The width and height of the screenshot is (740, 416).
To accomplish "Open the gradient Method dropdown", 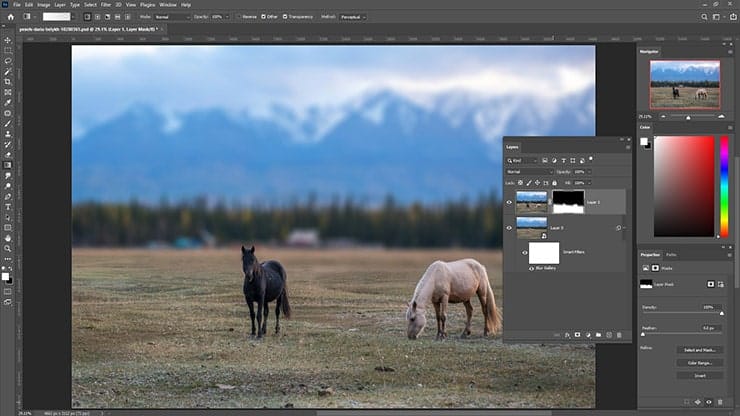I will click(x=353, y=17).
